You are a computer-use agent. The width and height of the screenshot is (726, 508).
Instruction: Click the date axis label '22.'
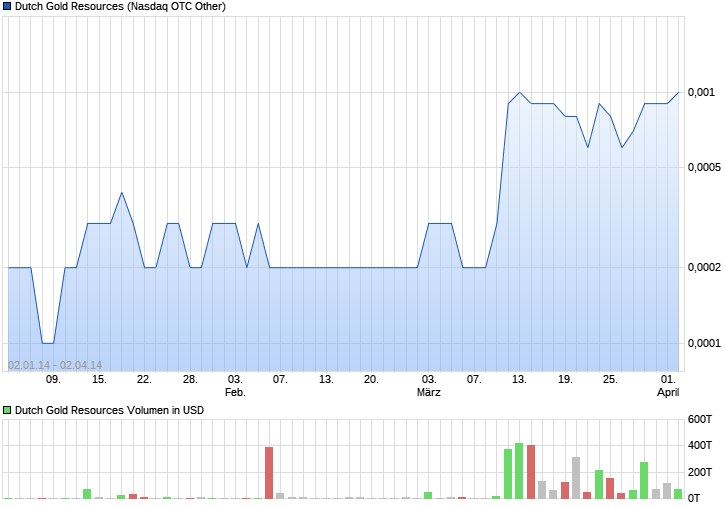(x=144, y=380)
